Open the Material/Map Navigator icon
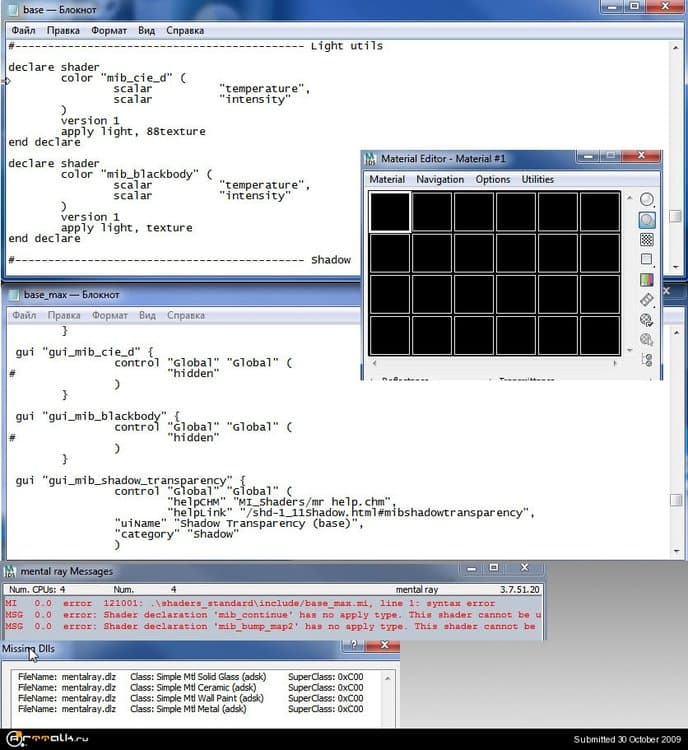The width and height of the screenshot is (688, 750). 646,360
